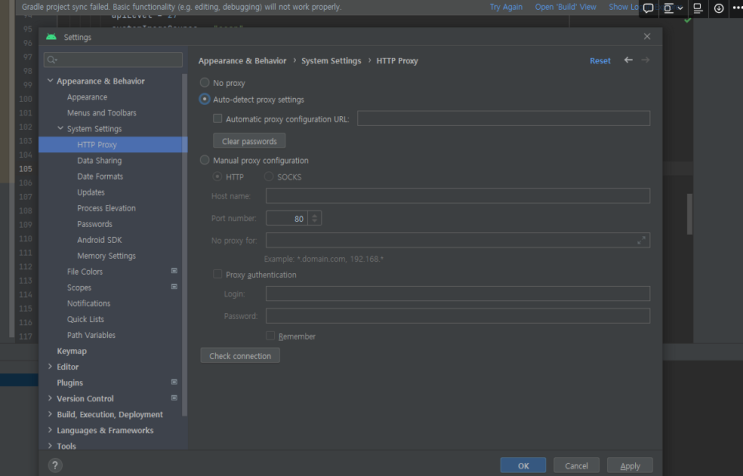The width and height of the screenshot is (743, 476).
Task: Collapse the Appearance & Behavior tree node
Action: 49,81
